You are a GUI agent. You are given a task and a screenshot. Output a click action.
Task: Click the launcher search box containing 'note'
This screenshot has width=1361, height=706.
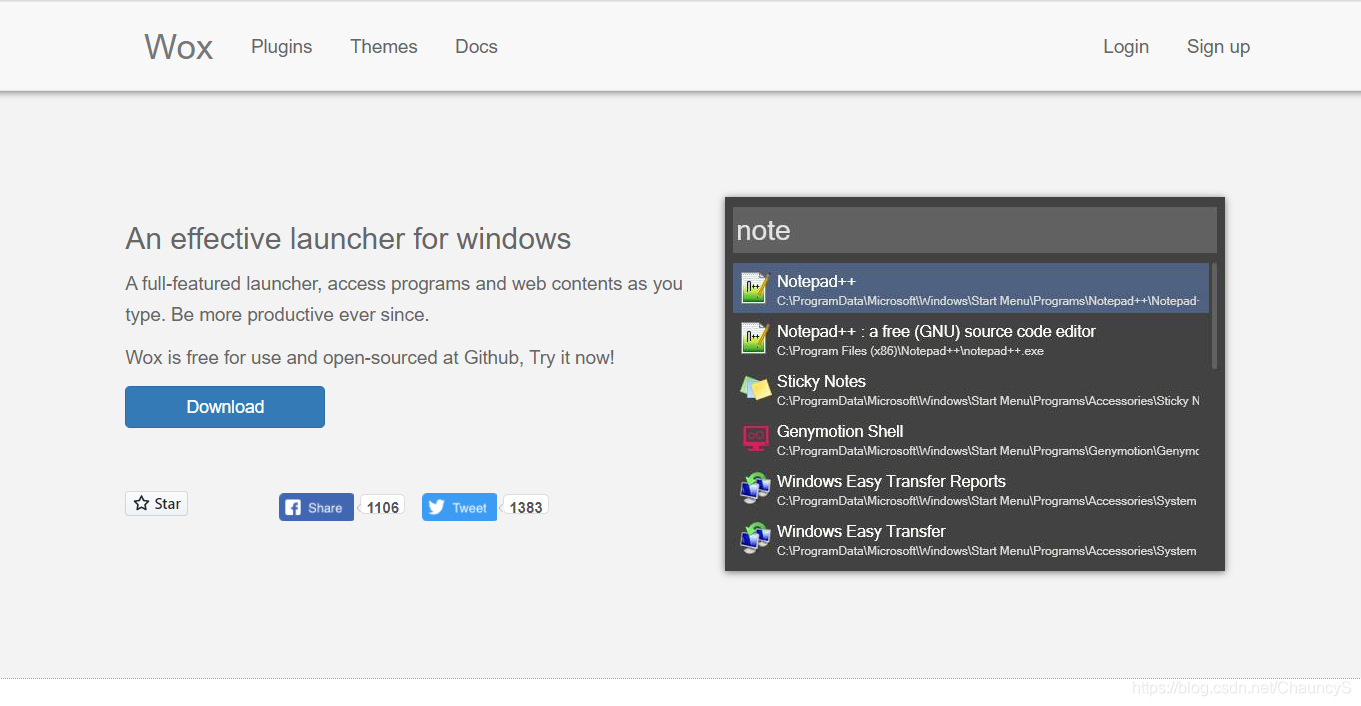975,230
